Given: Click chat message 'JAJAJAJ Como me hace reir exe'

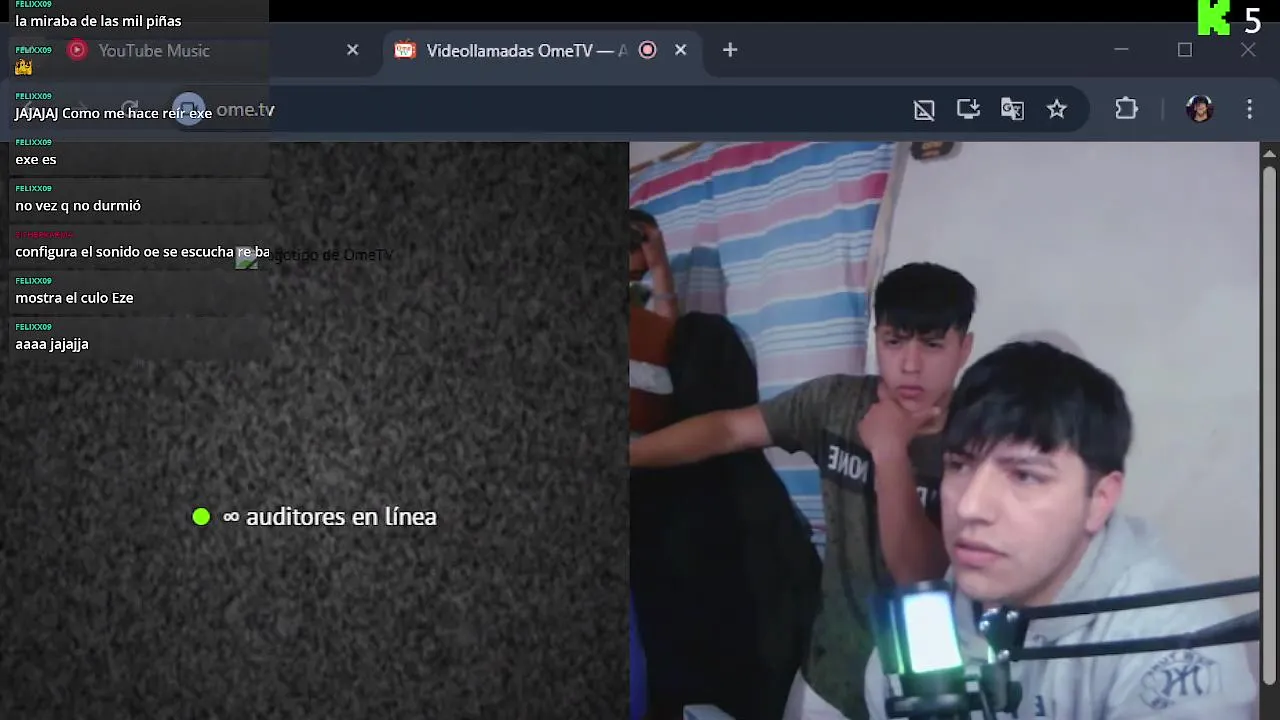Looking at the screenshot, I should coord(113,113).
